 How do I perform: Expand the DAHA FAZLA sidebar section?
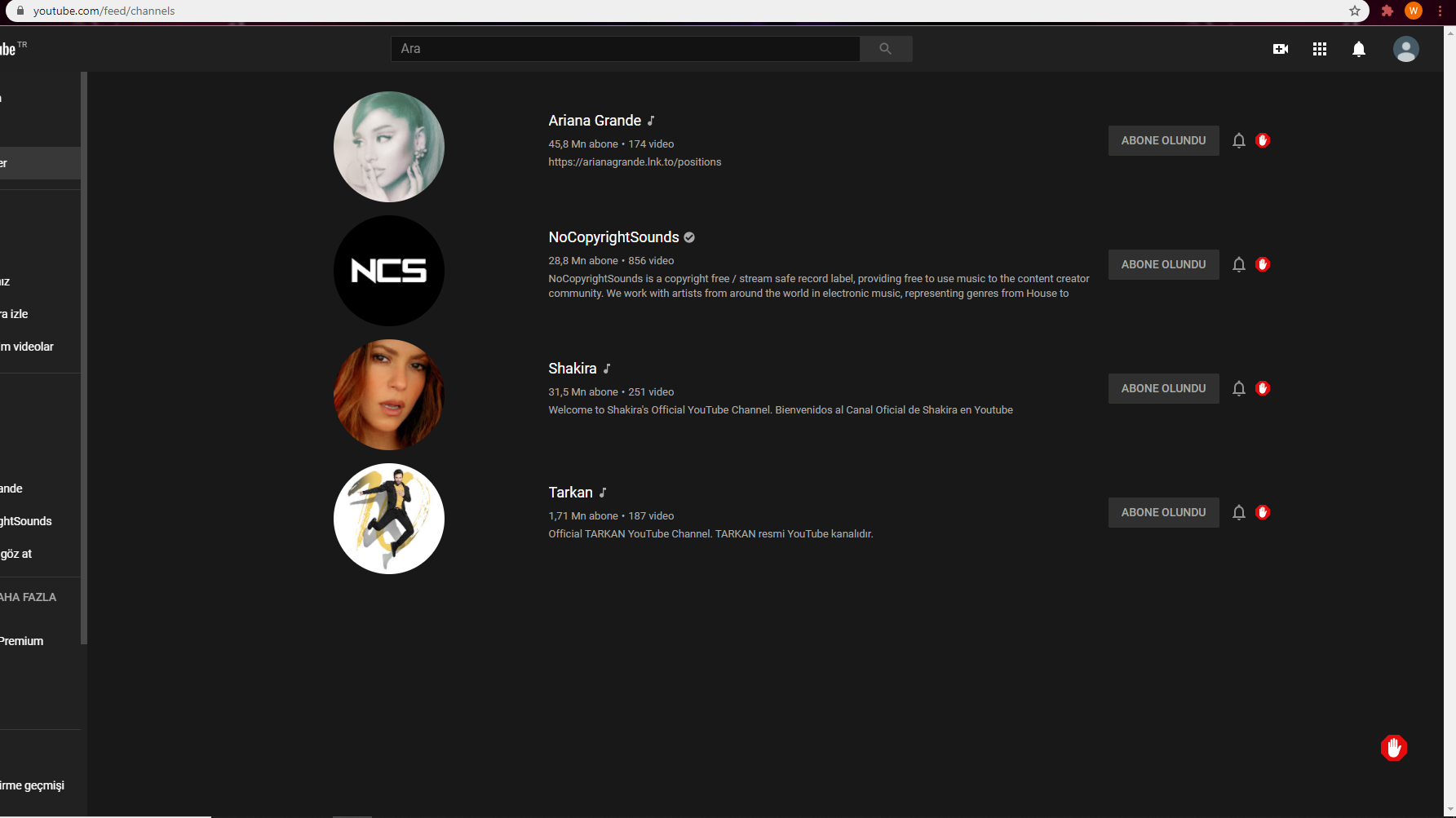point(28,596)
